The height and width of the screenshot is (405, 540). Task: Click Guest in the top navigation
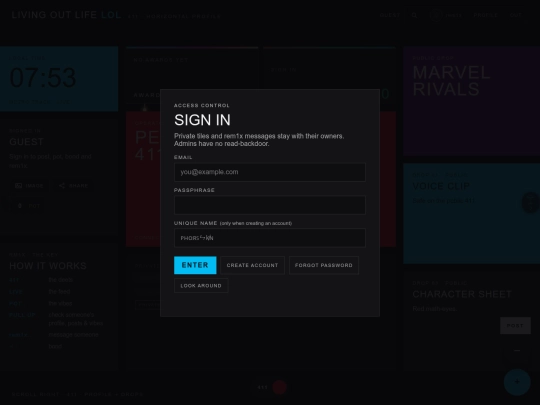point(390,15)
